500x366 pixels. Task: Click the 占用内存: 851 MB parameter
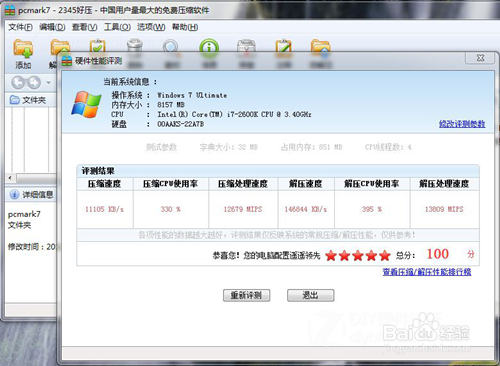[312, 147]
